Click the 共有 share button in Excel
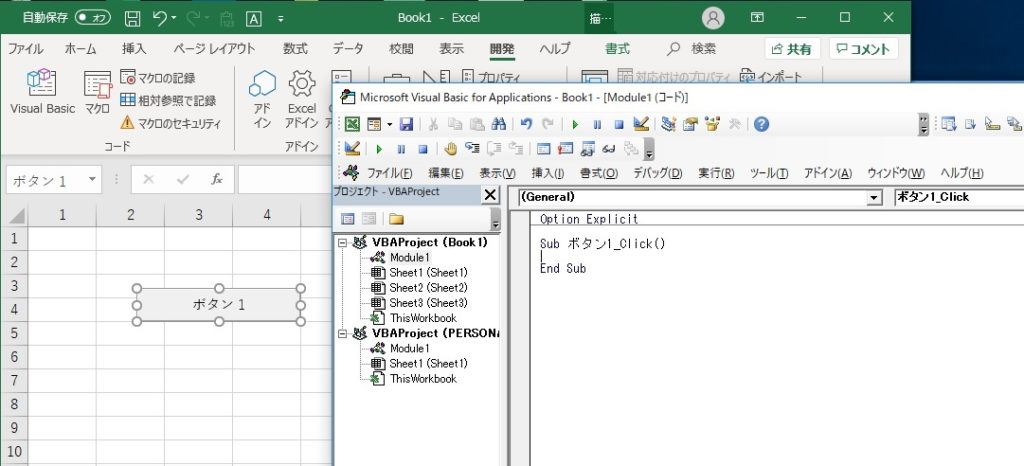The image size is (1024, 466). tap(792, 49)
